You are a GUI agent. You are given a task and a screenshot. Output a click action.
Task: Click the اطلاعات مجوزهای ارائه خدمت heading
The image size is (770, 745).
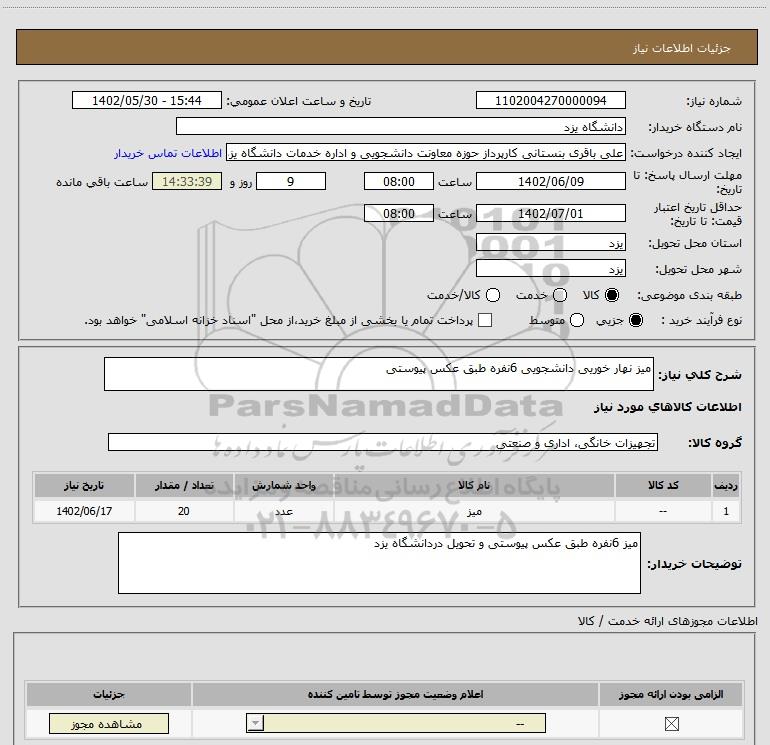pos(667,621)
